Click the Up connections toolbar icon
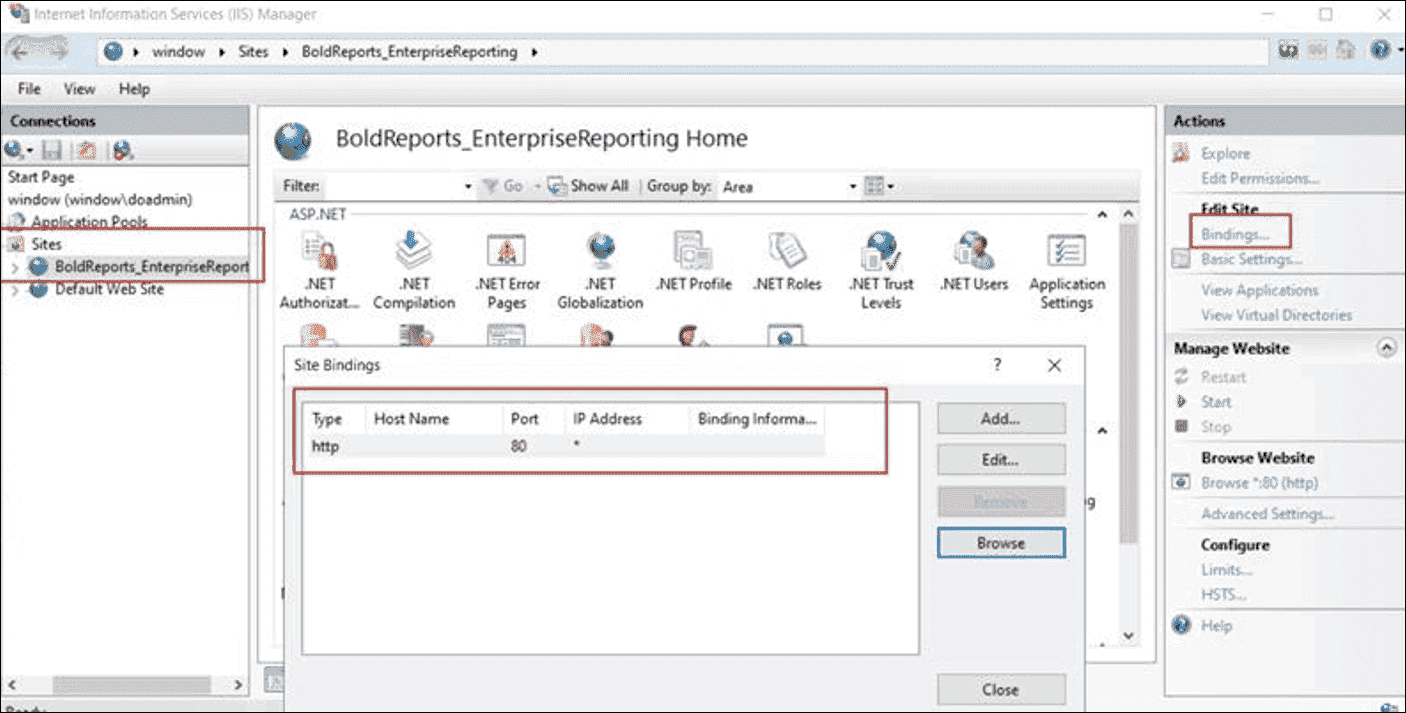 [x=86, y=150]
